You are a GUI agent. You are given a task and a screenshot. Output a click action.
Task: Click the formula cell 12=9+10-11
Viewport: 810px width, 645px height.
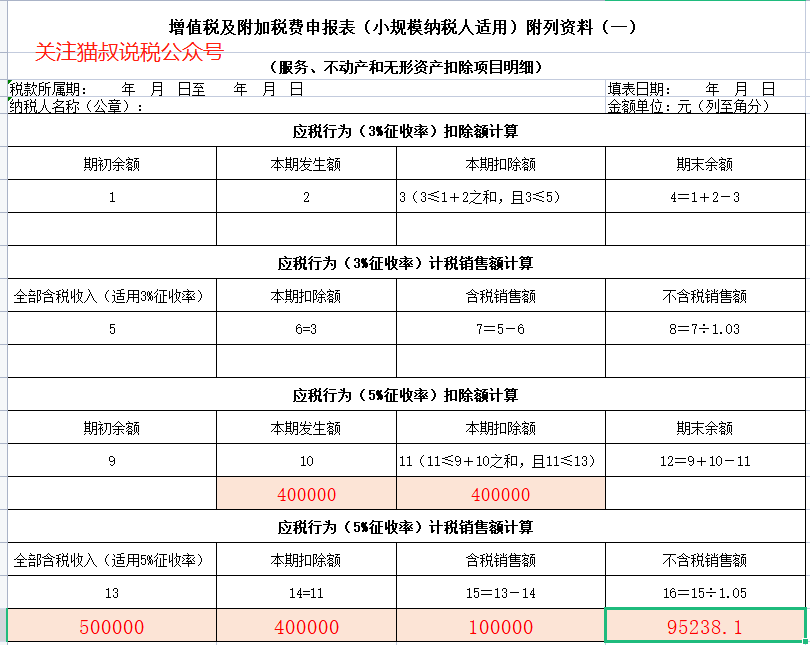coord(705,461)
